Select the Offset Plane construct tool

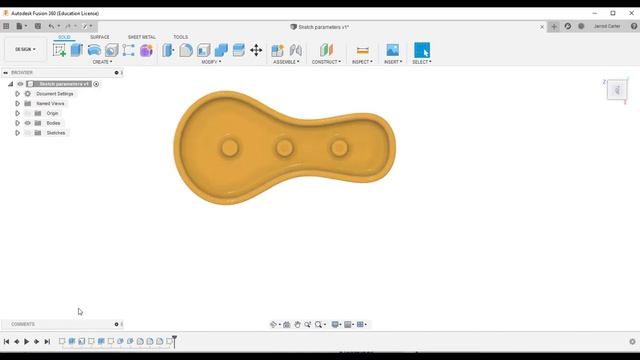(x=326, y=50)
